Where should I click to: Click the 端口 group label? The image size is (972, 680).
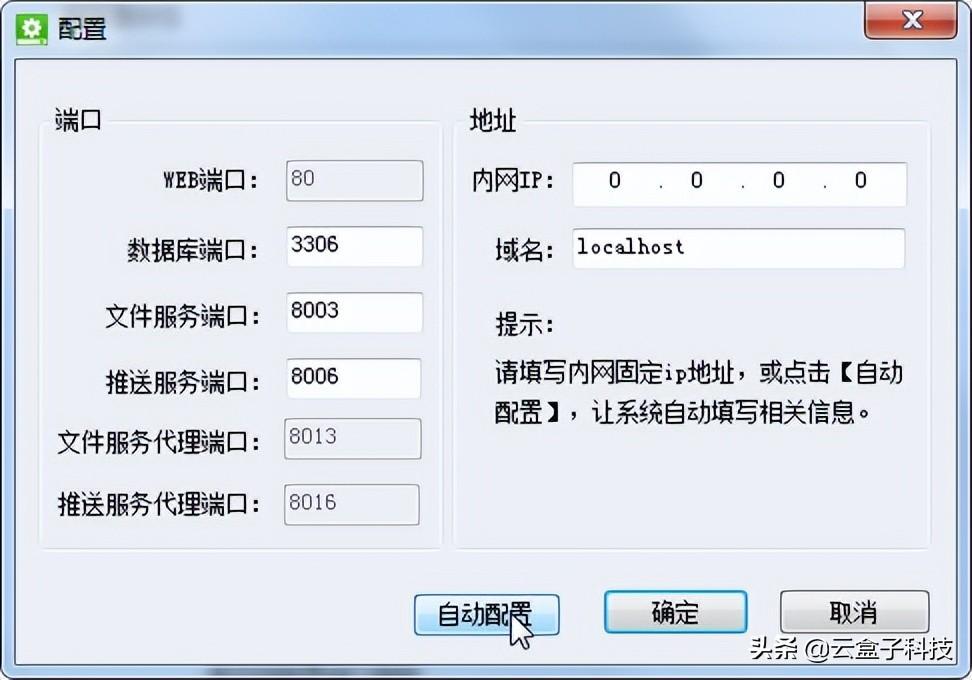point(77,120)
